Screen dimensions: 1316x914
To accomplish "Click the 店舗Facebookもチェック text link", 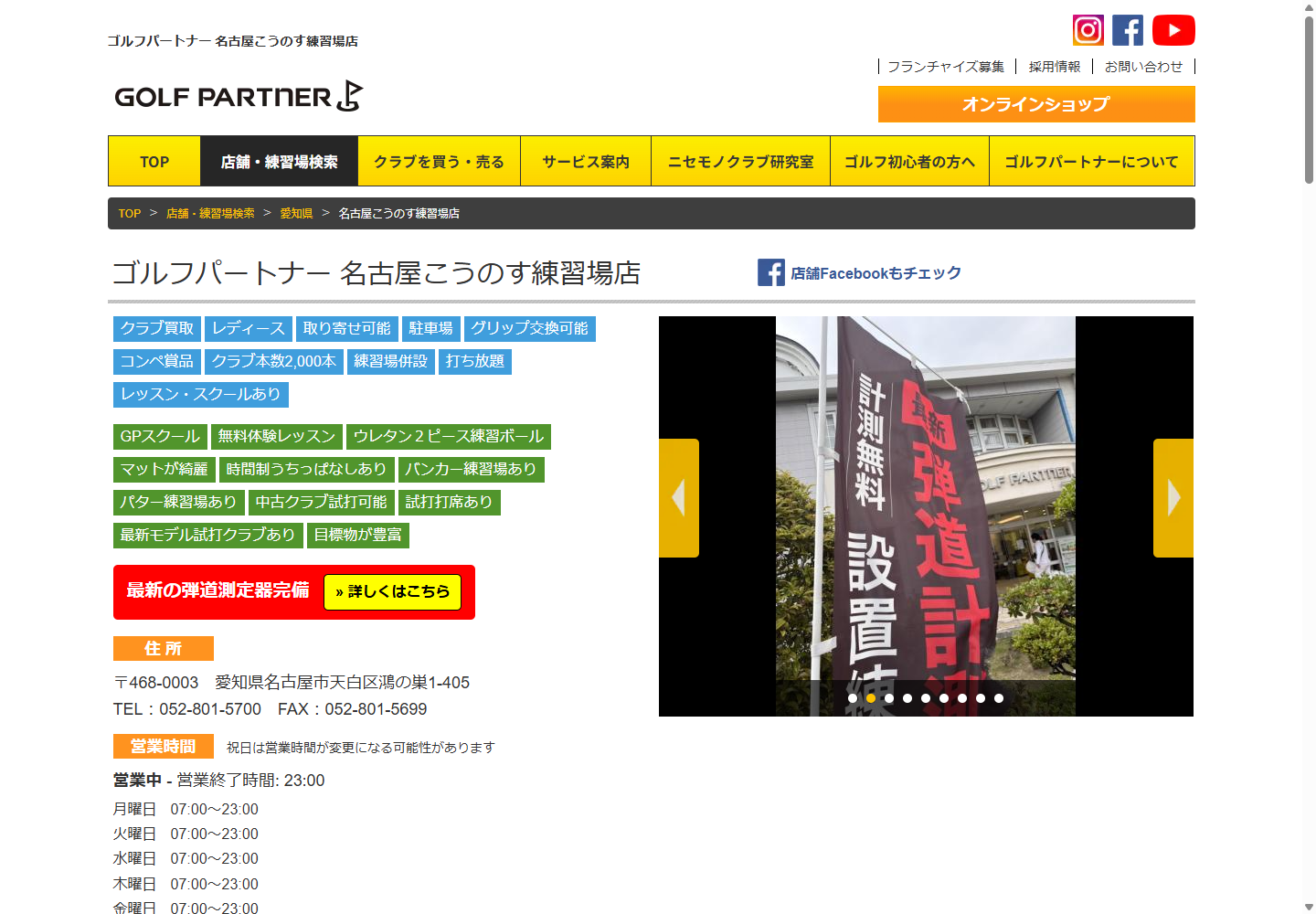I will [876, 273].
